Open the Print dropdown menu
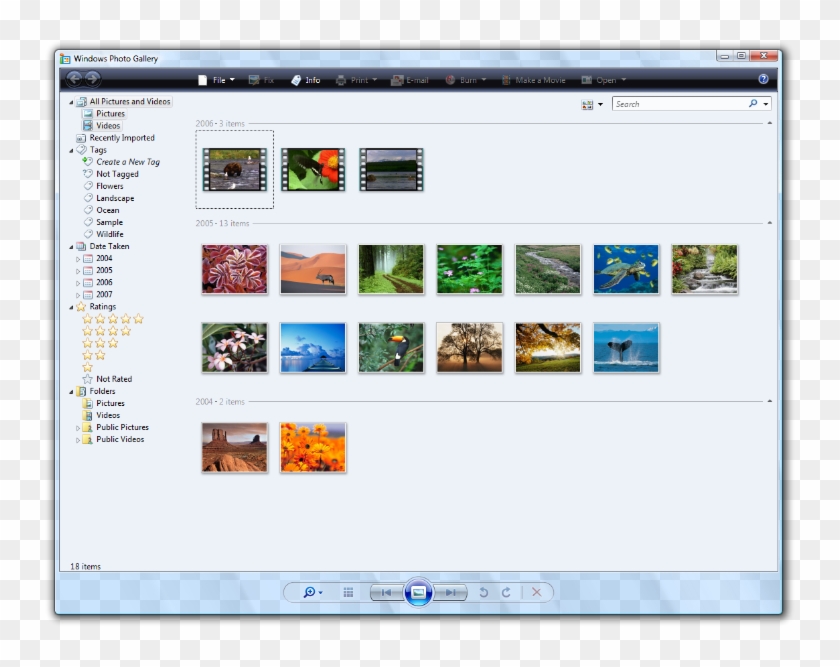 [x=374, y=80]
